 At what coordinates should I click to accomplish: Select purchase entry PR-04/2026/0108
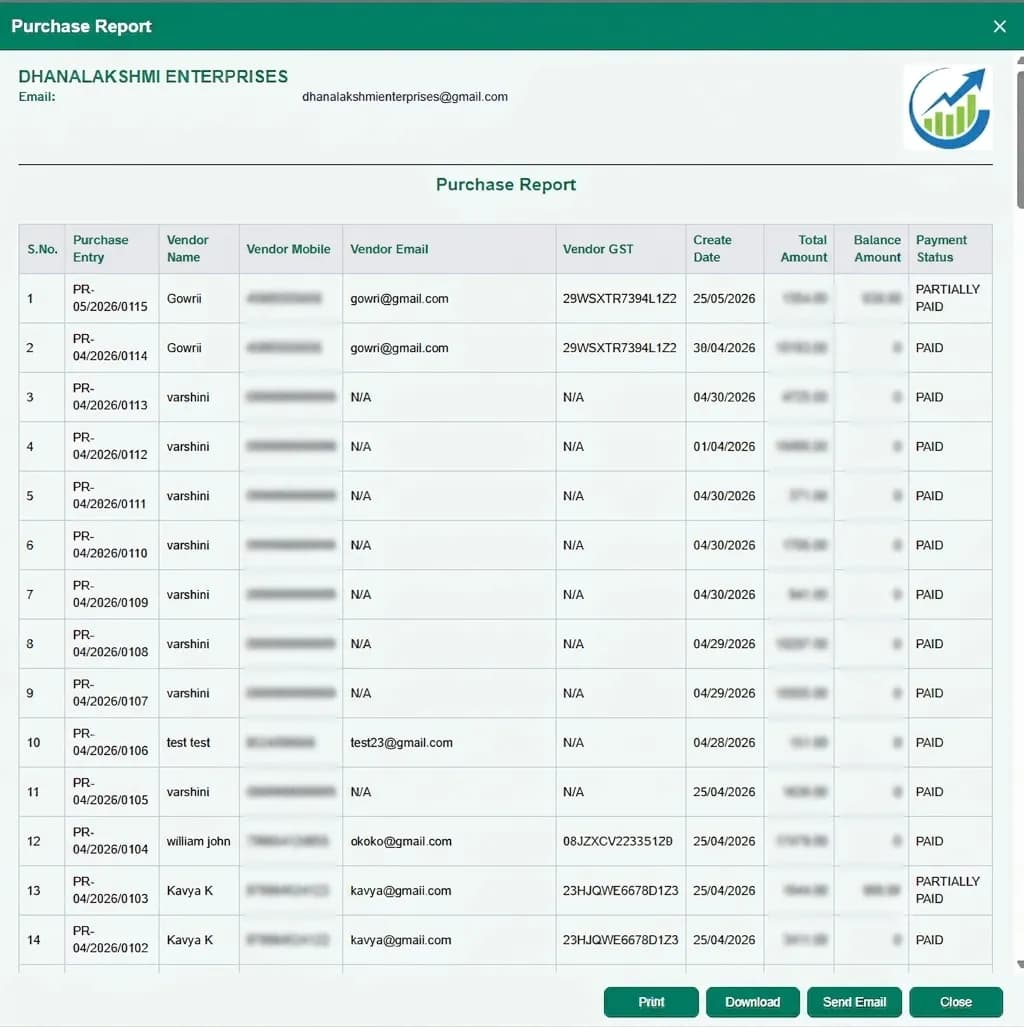110,643
